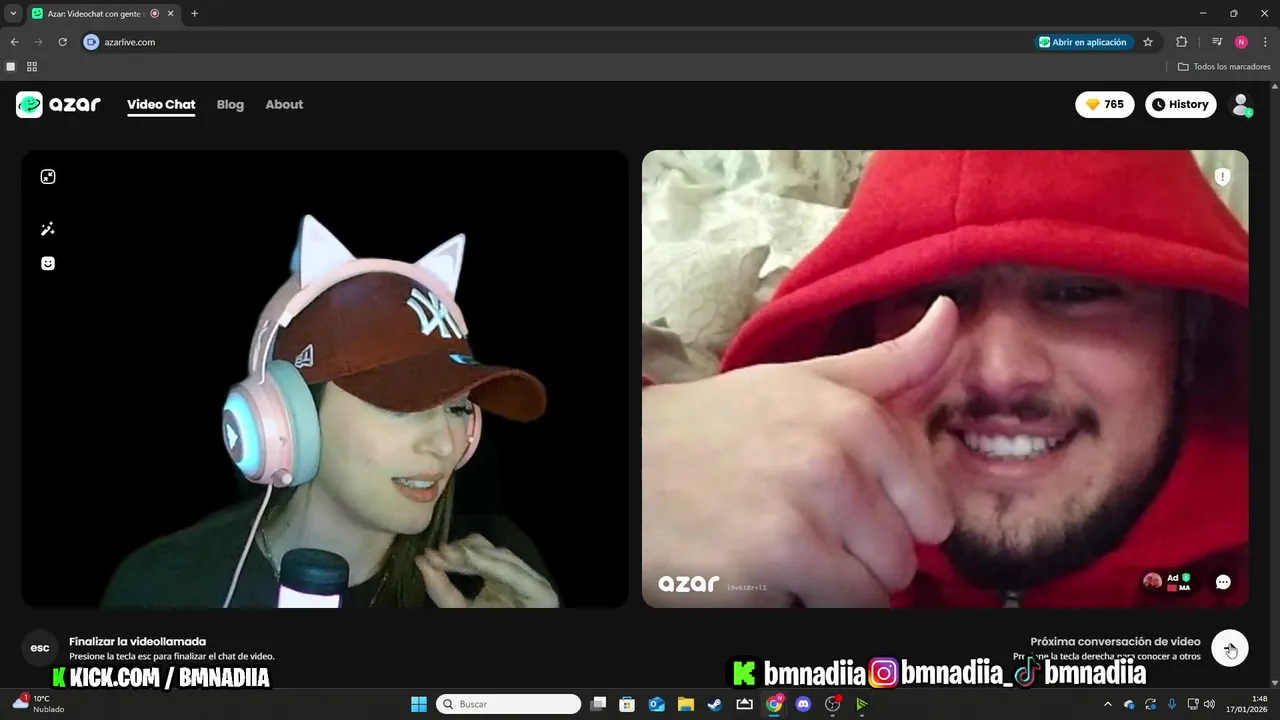Report user via shield icon
Viewport: 1280px width, 720px height.
pyautogui.click(x=1222, y=177)
